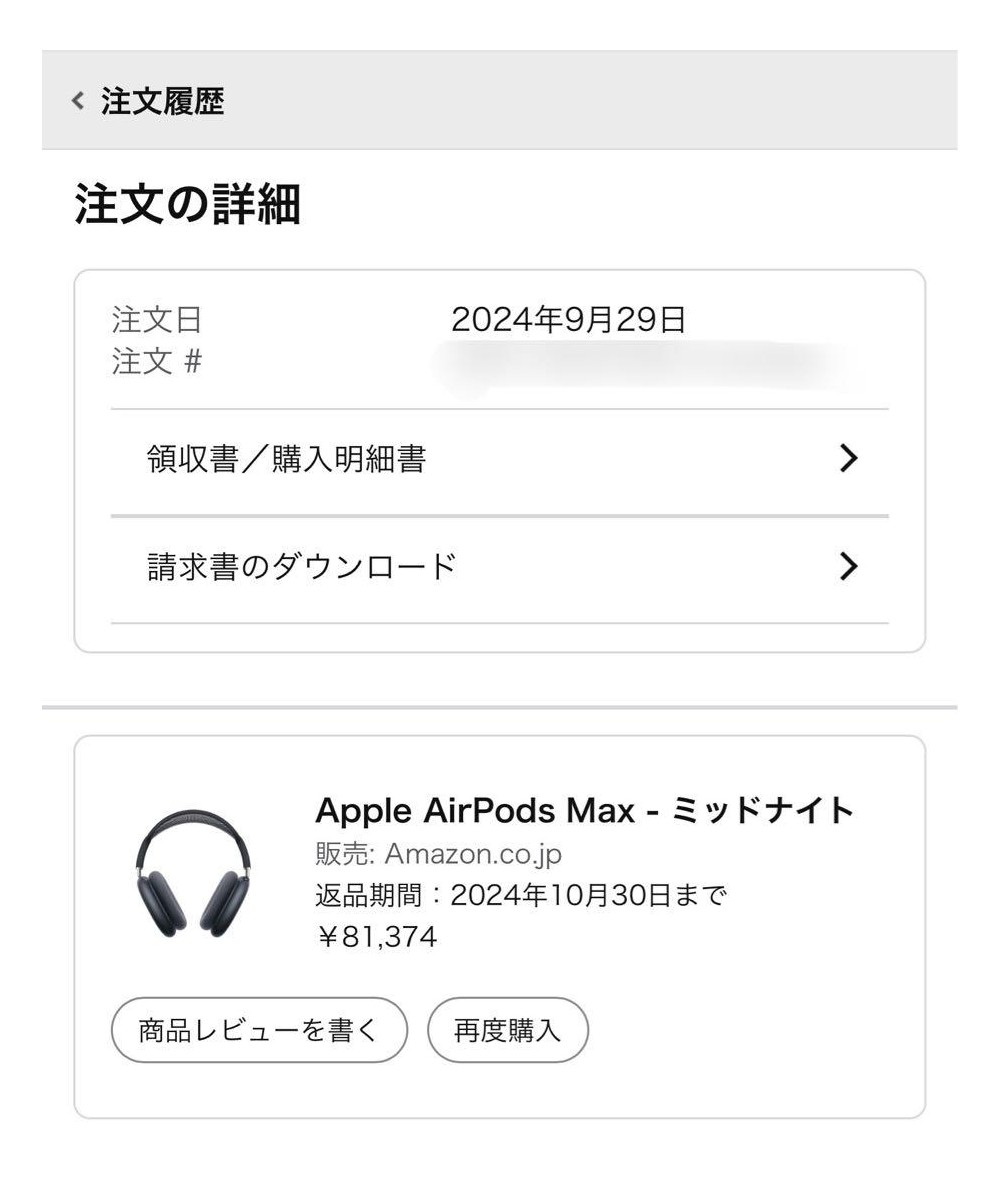Open the 注文履歴 order history link

pos(162,101)
